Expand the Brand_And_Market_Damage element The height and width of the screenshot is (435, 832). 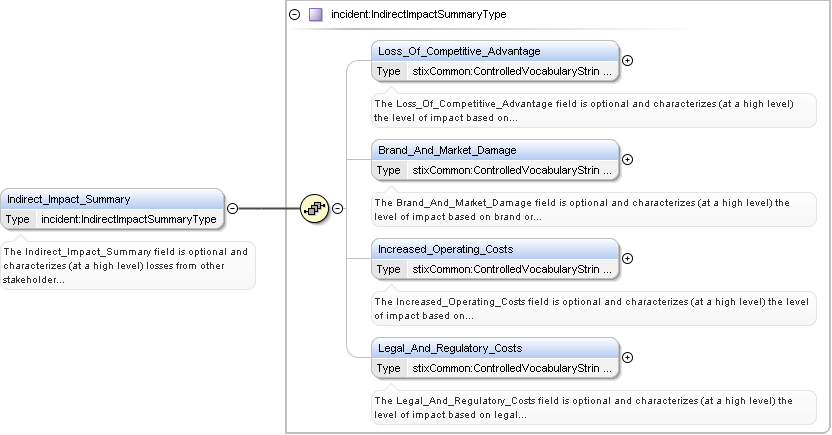coord(627,159)
